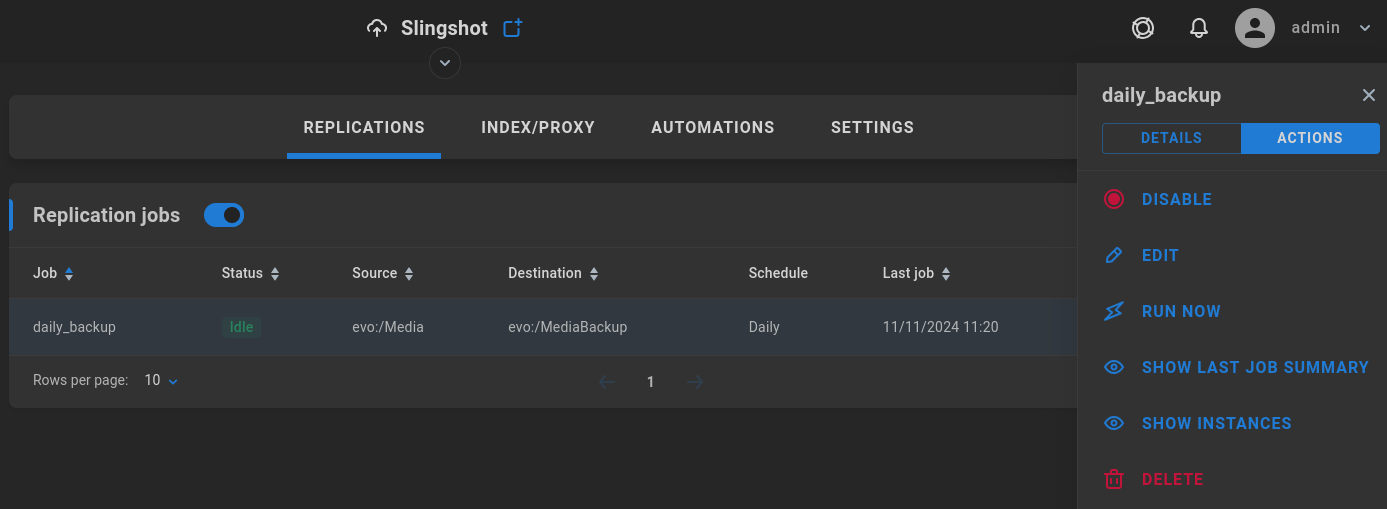Click the Run Now lightning icon
The image size is (1387, 509).
[x=1114, y=311]
